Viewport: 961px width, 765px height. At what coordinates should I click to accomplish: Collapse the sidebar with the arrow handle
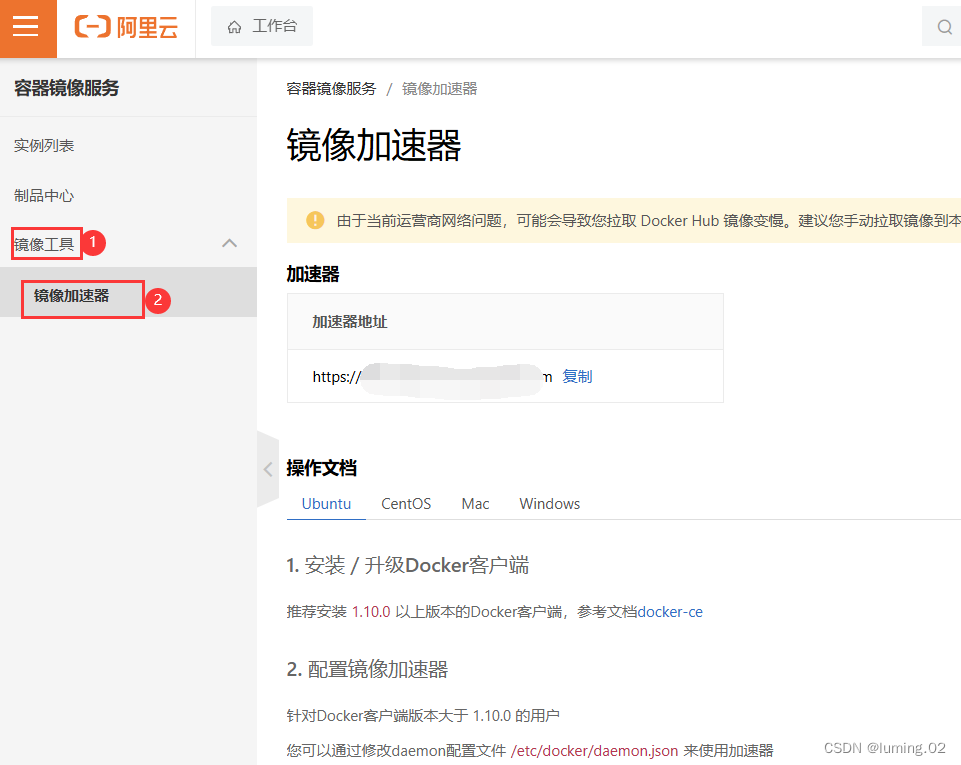tap(268, 470)
